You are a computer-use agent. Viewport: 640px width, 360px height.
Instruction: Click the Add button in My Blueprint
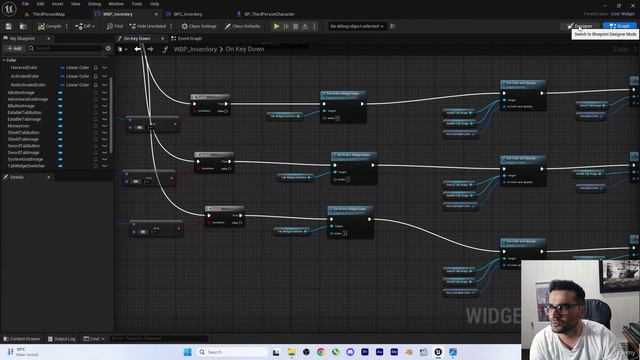pos(14,48)
